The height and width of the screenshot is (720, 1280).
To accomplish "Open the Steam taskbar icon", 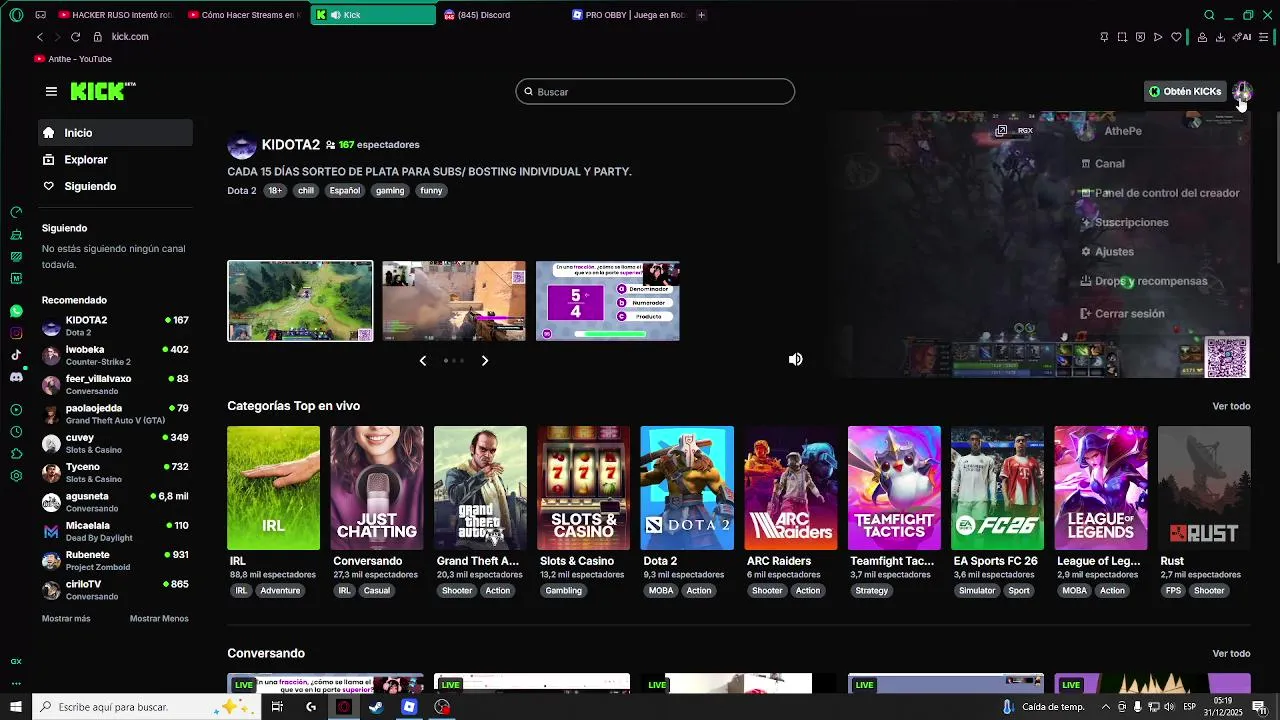I will point(376,707).
